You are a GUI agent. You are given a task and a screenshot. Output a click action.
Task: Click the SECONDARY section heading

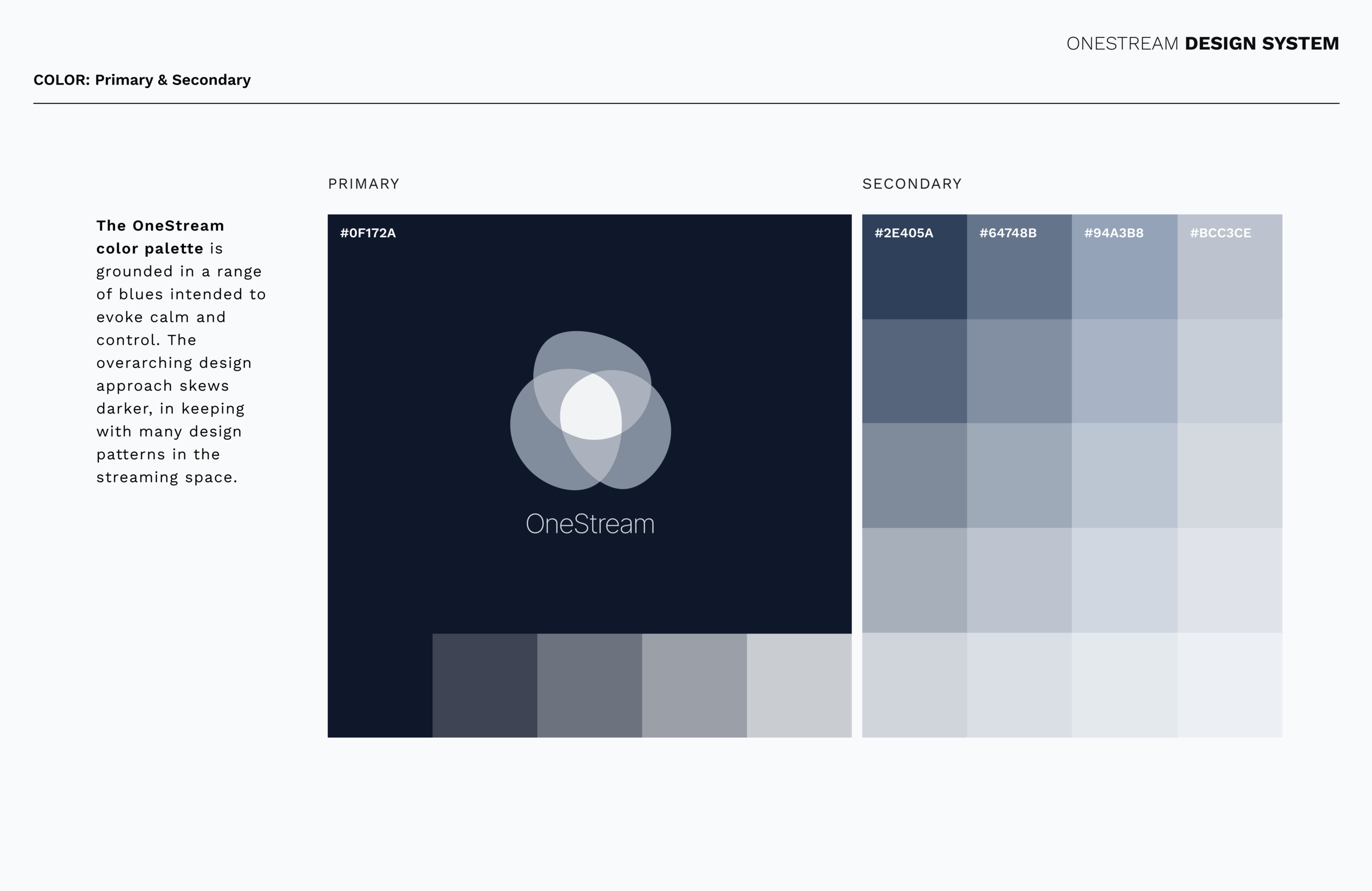912,184
